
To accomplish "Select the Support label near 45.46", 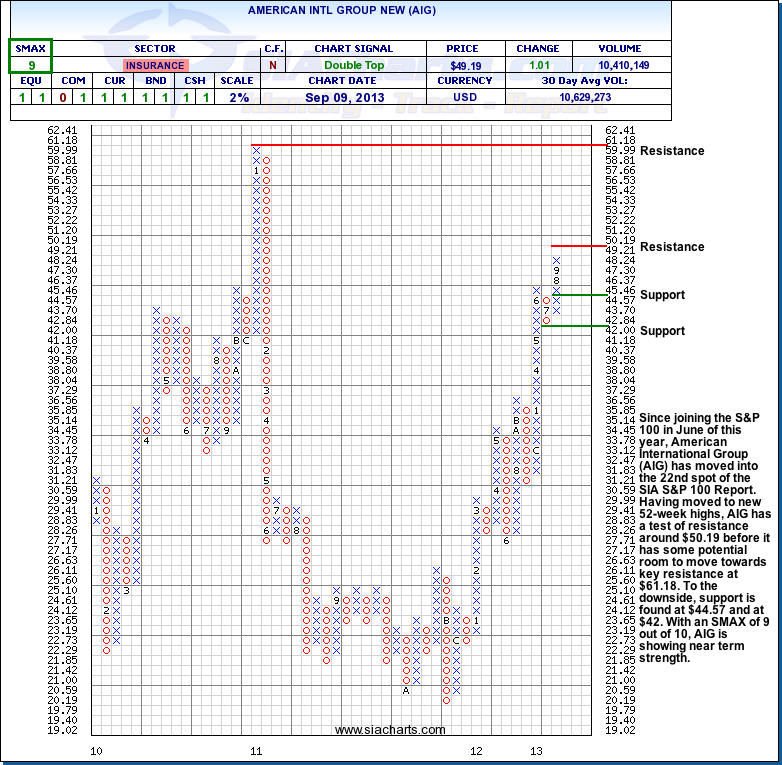I will click(x=662, y=295).
